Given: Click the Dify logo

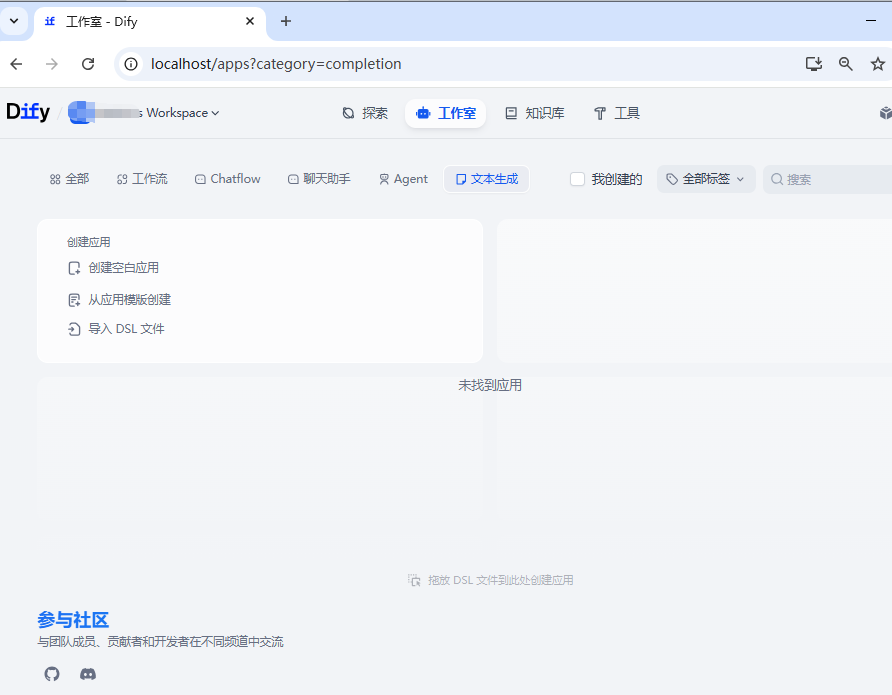Looking at the screenshot, I should click(x=28, y=112).
